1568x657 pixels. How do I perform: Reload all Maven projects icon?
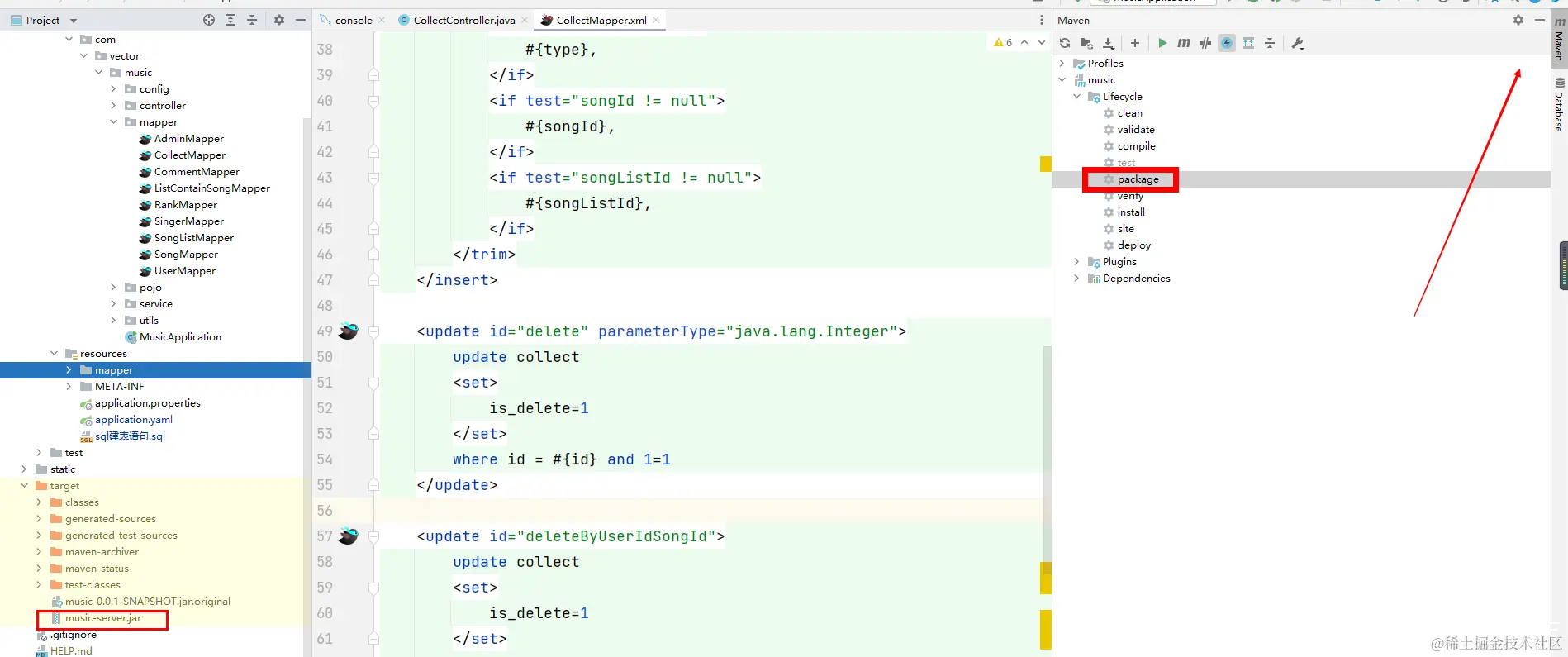[x=1065, y=43]
